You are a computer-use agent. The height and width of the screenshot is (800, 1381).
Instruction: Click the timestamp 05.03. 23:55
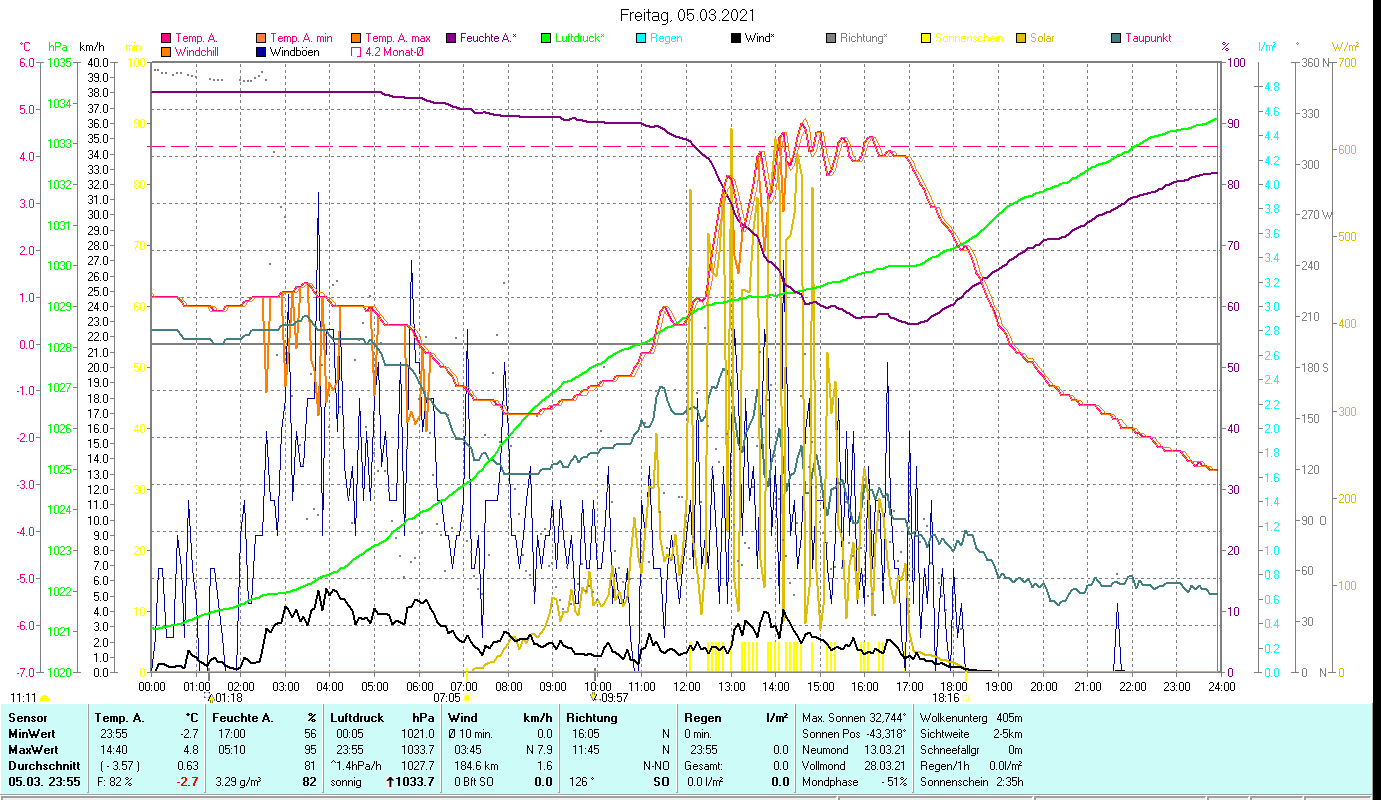[44, 781]
